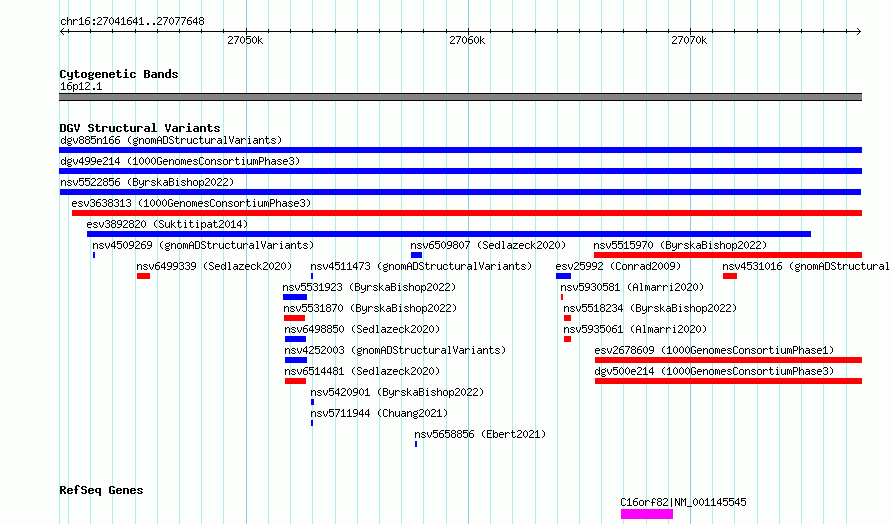Screen dimensions: 890x524
Task: Click the nsv5711944 Chuang2021 label
Action: point(379,413)
